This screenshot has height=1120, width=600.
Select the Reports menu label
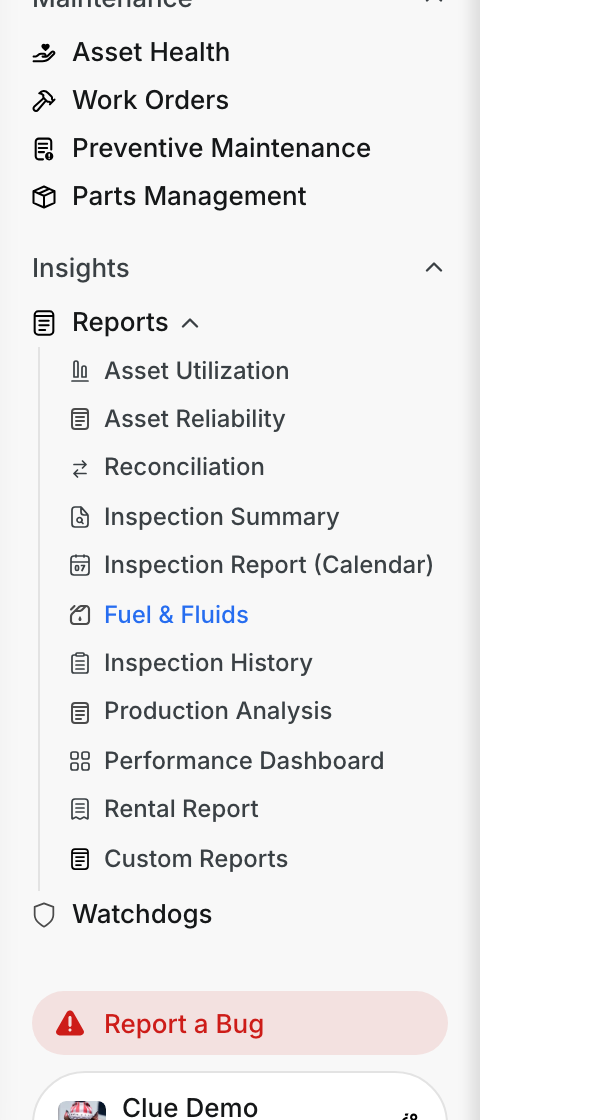(120, 322)
